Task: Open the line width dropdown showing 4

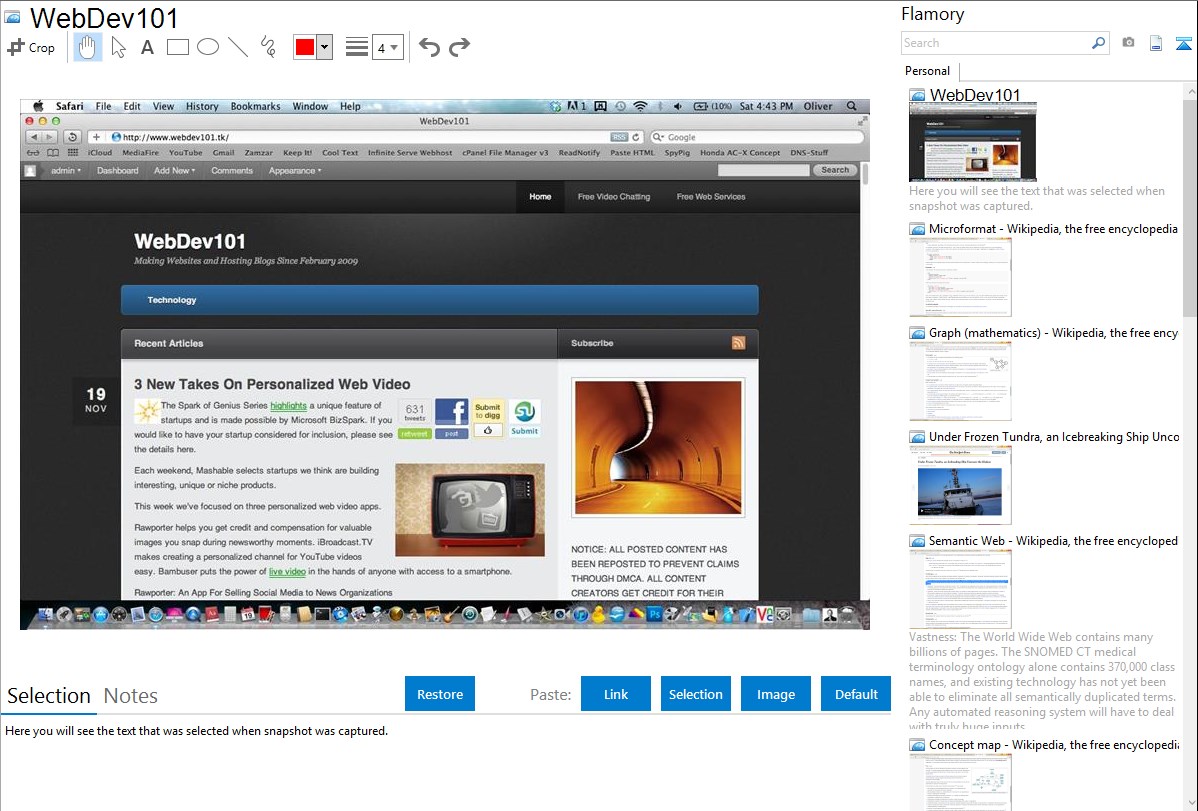Action: (387, 48)
